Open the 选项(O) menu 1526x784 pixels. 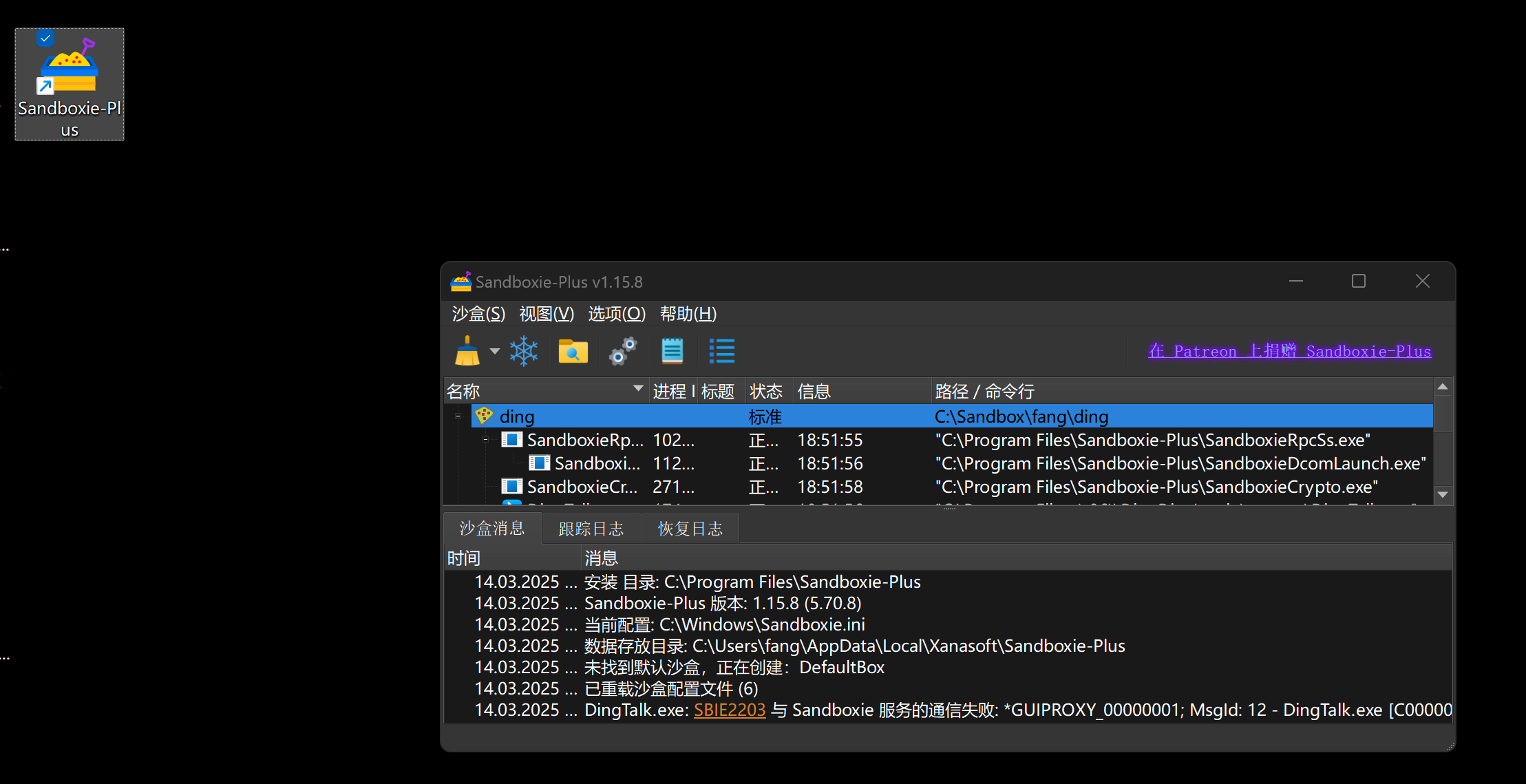(617, 314)
